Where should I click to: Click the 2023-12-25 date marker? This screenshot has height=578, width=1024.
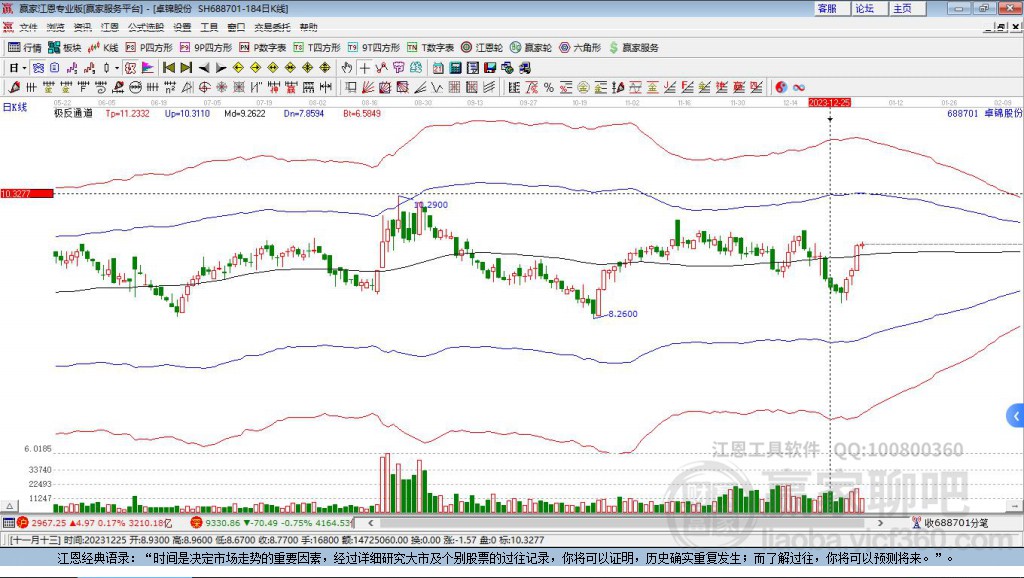click(x=829, y=103)
